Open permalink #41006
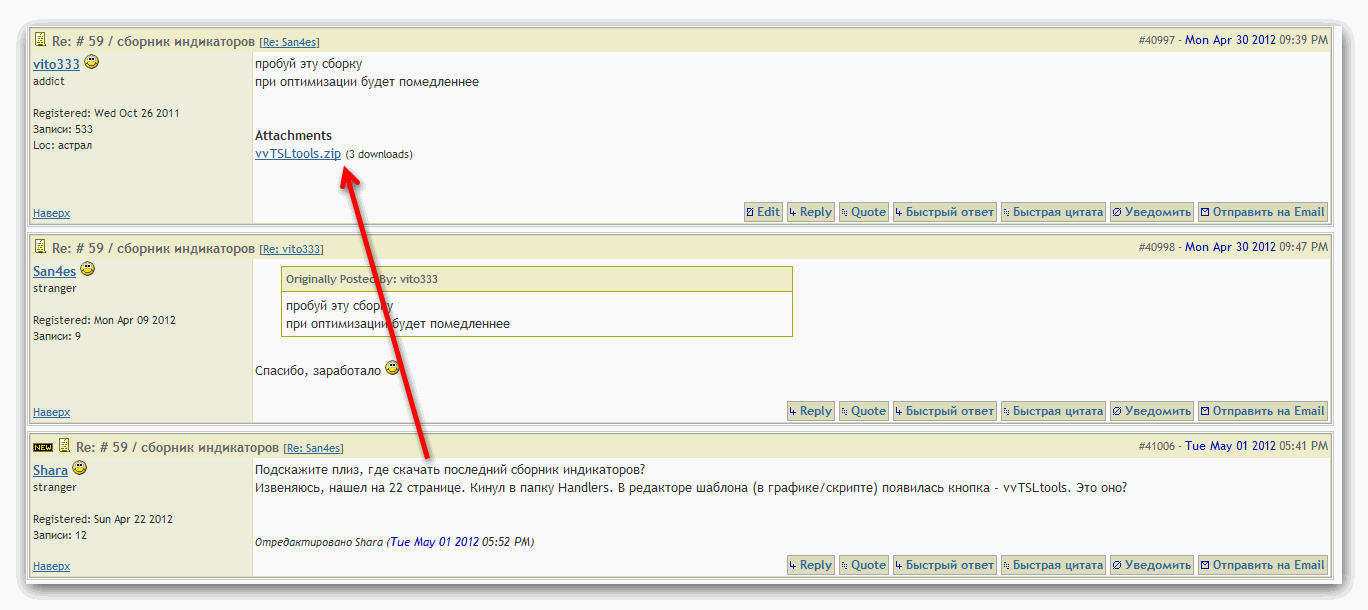Image resolution: width=1368 pixels, height=610 pixels. (x=1157, y=446)
